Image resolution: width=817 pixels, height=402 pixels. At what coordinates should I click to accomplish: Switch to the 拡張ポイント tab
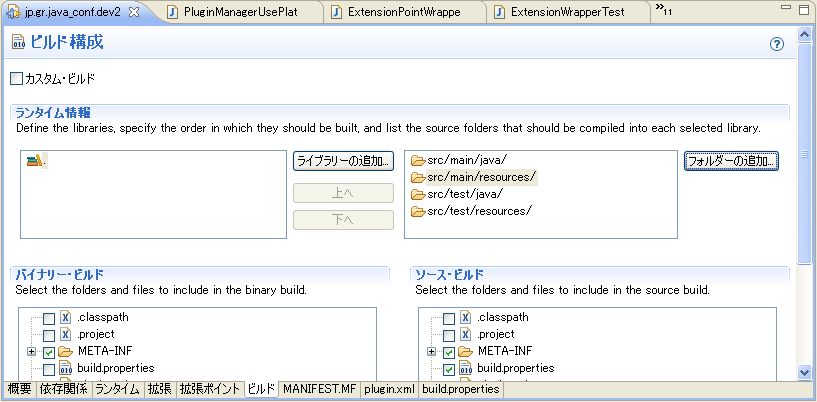pos(210,390)
